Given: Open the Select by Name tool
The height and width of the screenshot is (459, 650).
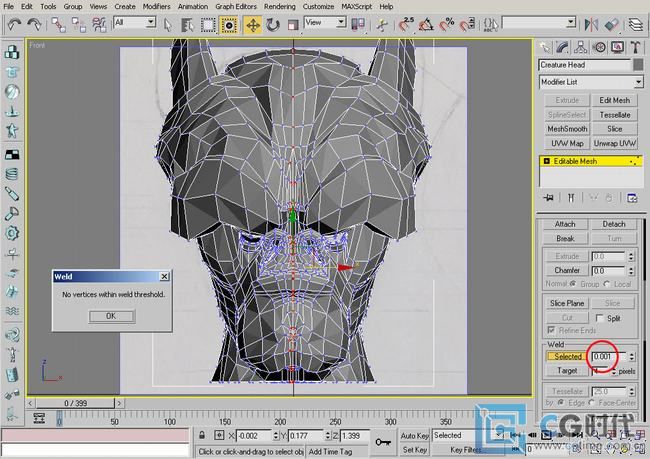Looking at the screenshot, I should [x=187, y=25].
